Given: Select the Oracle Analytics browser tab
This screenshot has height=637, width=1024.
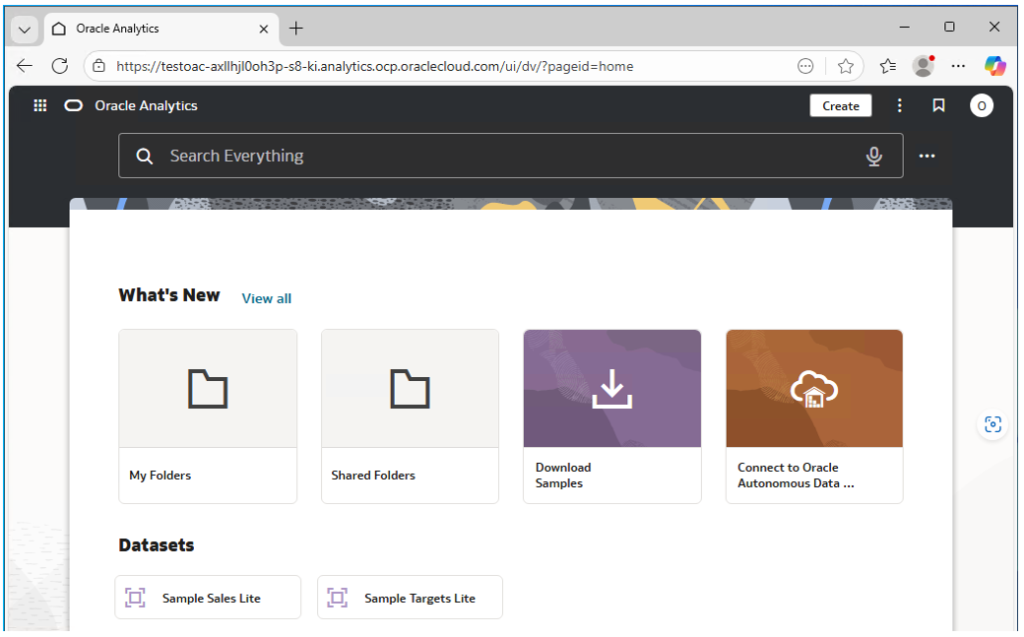Looking at the screenshot, I should point(150,29).
